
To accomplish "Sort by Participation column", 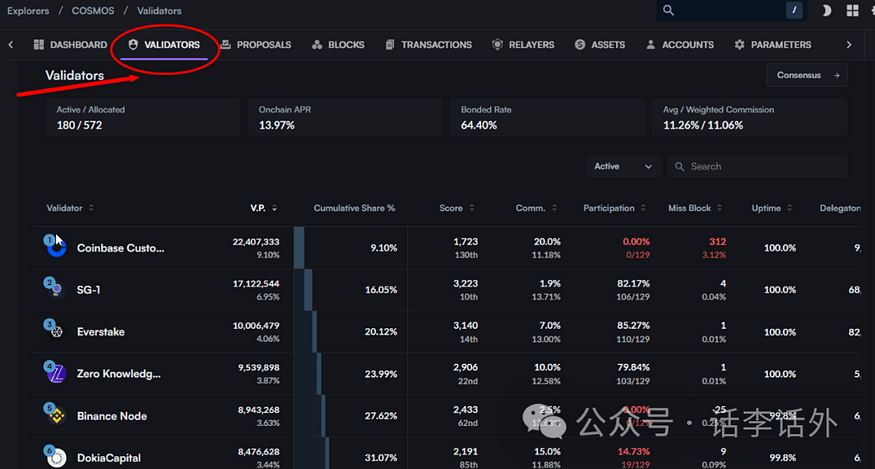I will coord(614,208).
